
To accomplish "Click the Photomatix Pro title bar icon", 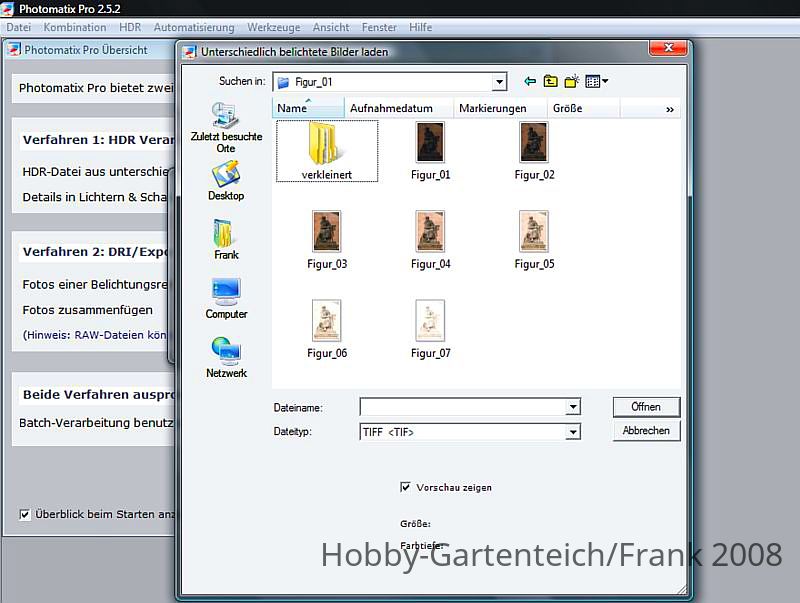I will [x=7, y=9].
